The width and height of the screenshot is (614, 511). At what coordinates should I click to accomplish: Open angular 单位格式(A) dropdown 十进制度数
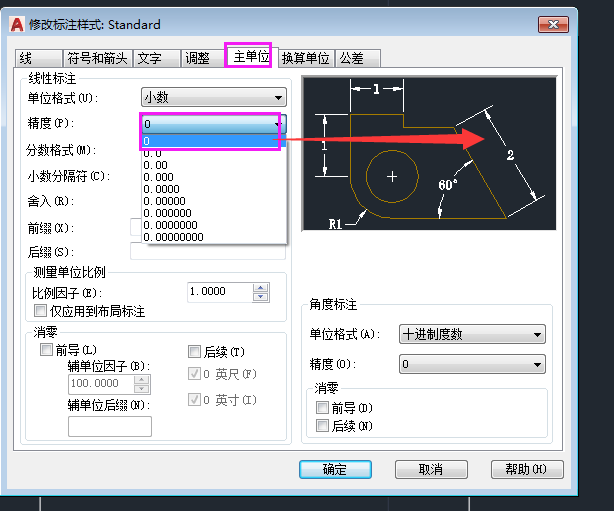(472, 334)
